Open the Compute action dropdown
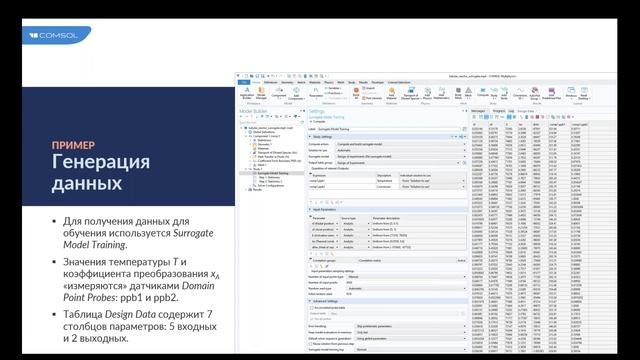Screen dimensions: 640x360 (400, 144)
